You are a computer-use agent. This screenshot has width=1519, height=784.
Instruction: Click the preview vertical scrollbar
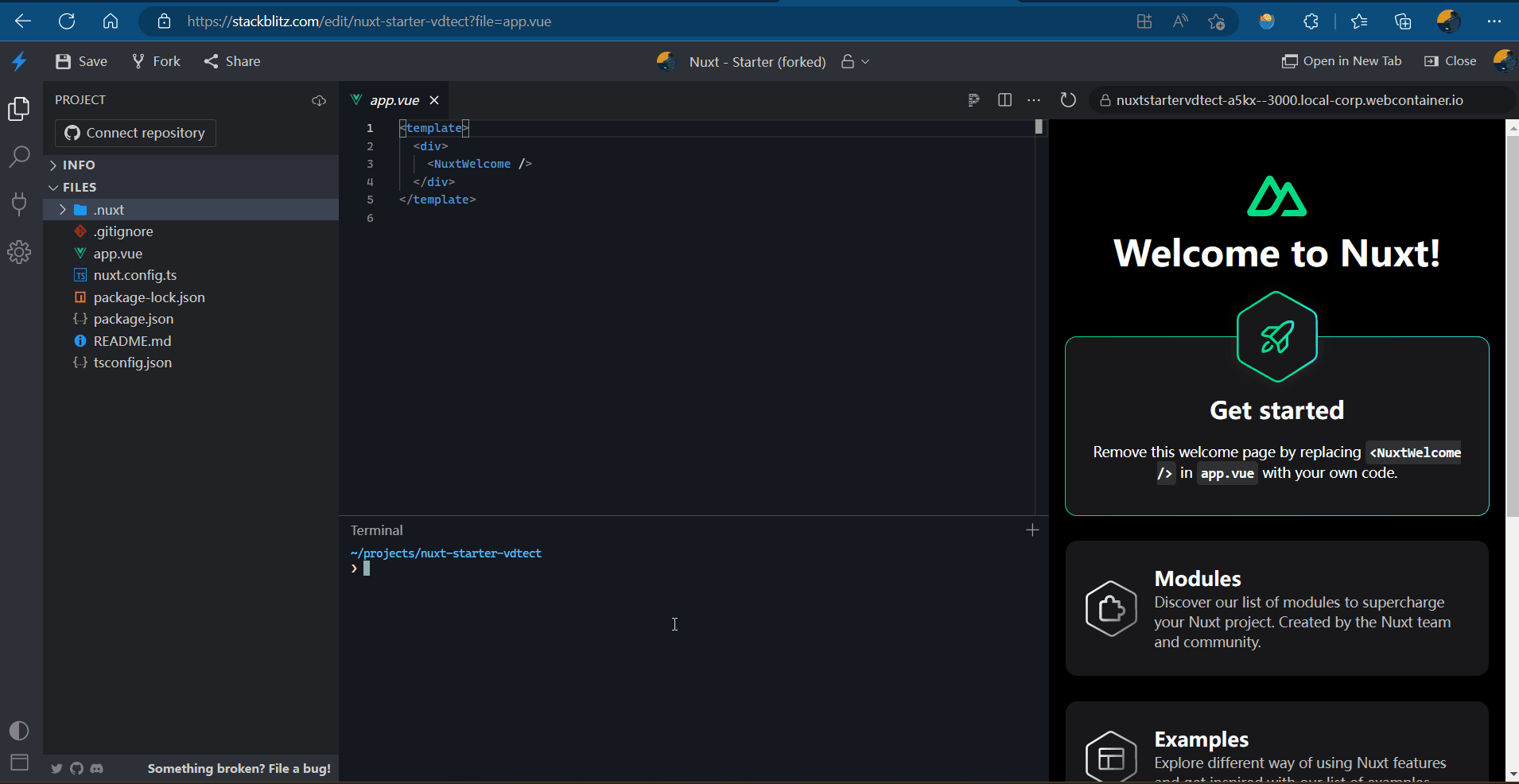(x=1513, y=326)
